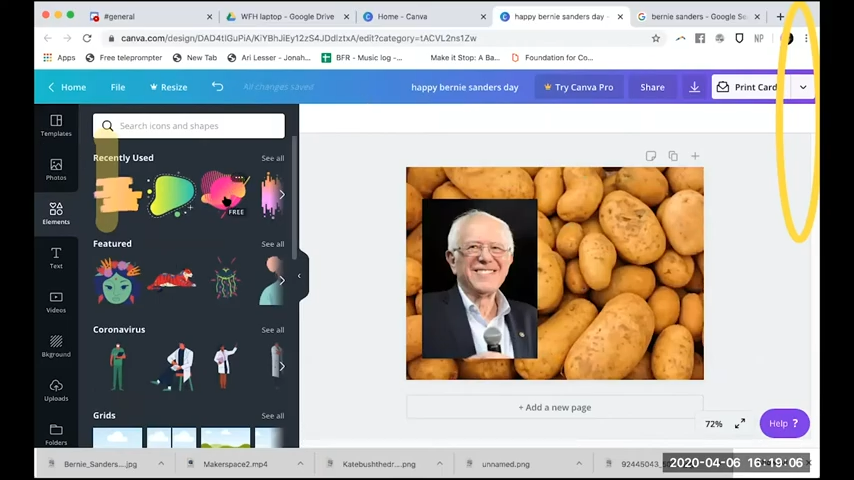
Task: Add page using plus icon above canvas
Action: pos(695,156)
